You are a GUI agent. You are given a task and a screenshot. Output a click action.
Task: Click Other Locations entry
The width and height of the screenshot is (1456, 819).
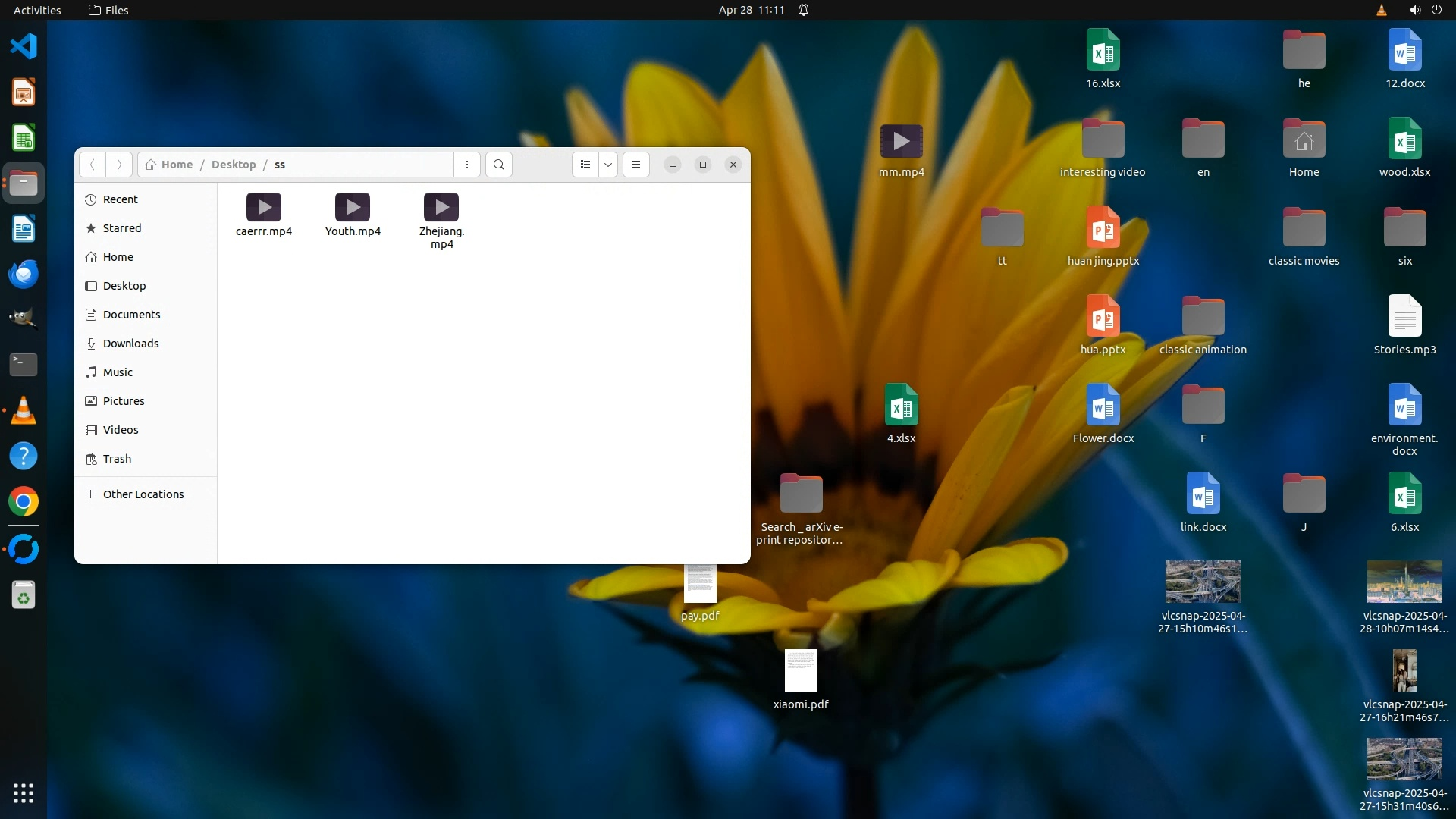[143, 494]
